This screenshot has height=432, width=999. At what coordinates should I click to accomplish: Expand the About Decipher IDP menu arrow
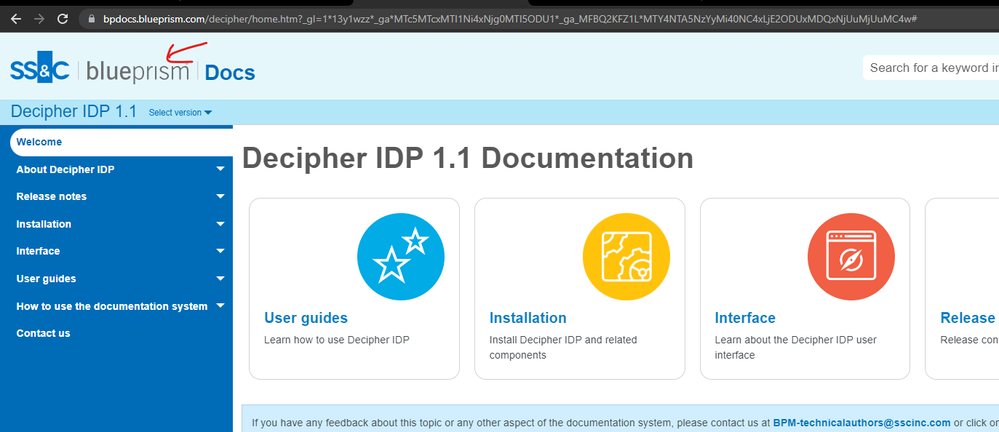click(220, 169)
